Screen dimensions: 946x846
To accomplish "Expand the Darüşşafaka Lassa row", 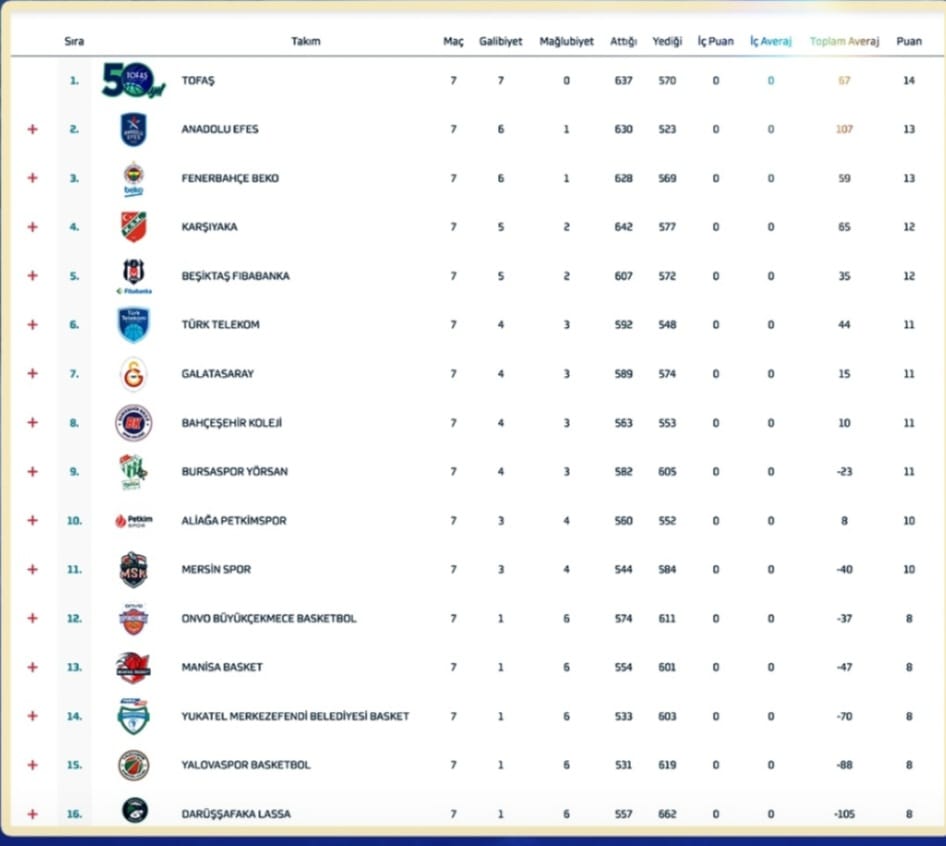I will (32, 814).
